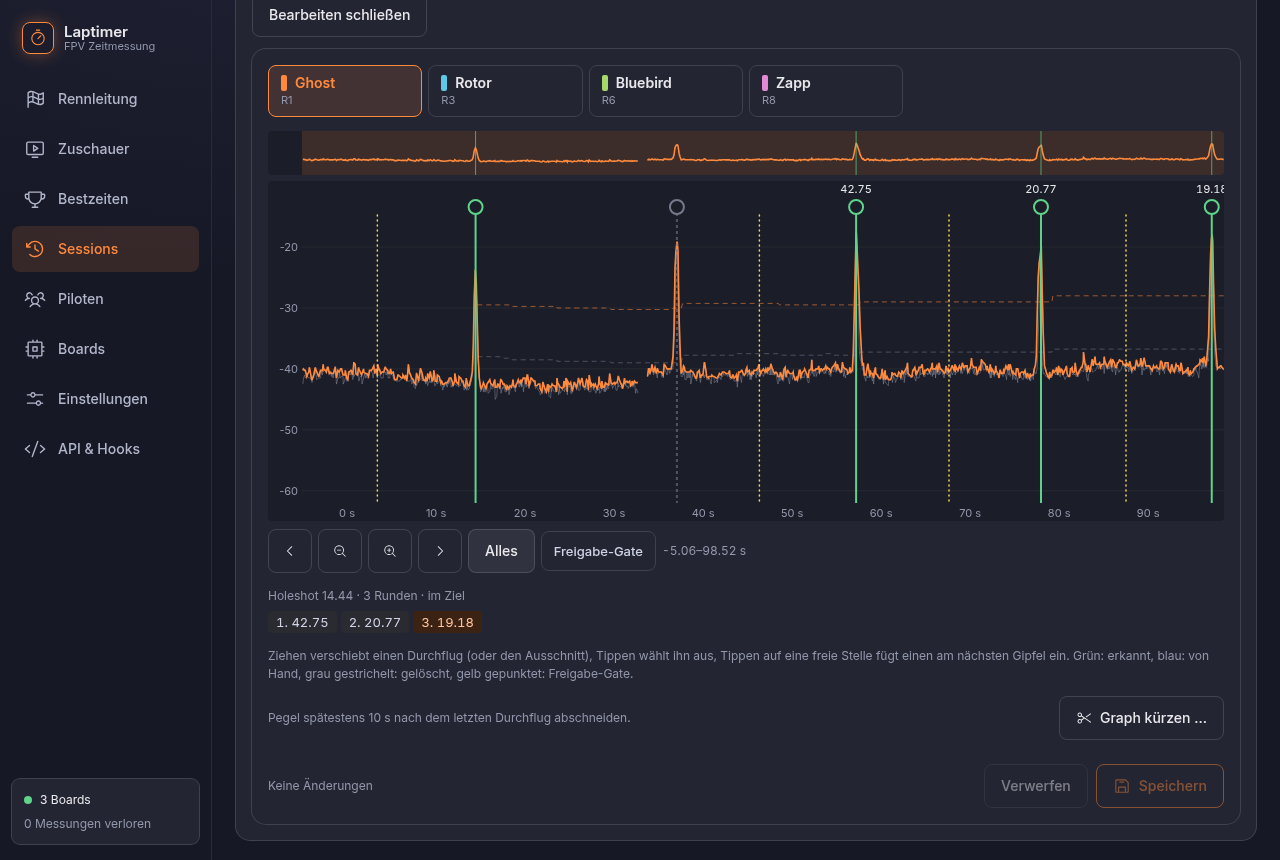Image resolution: width=1280 pixels, height=860 pixels.
Task: Click the 3 Boards status text
Action: (x=65, y=800)
